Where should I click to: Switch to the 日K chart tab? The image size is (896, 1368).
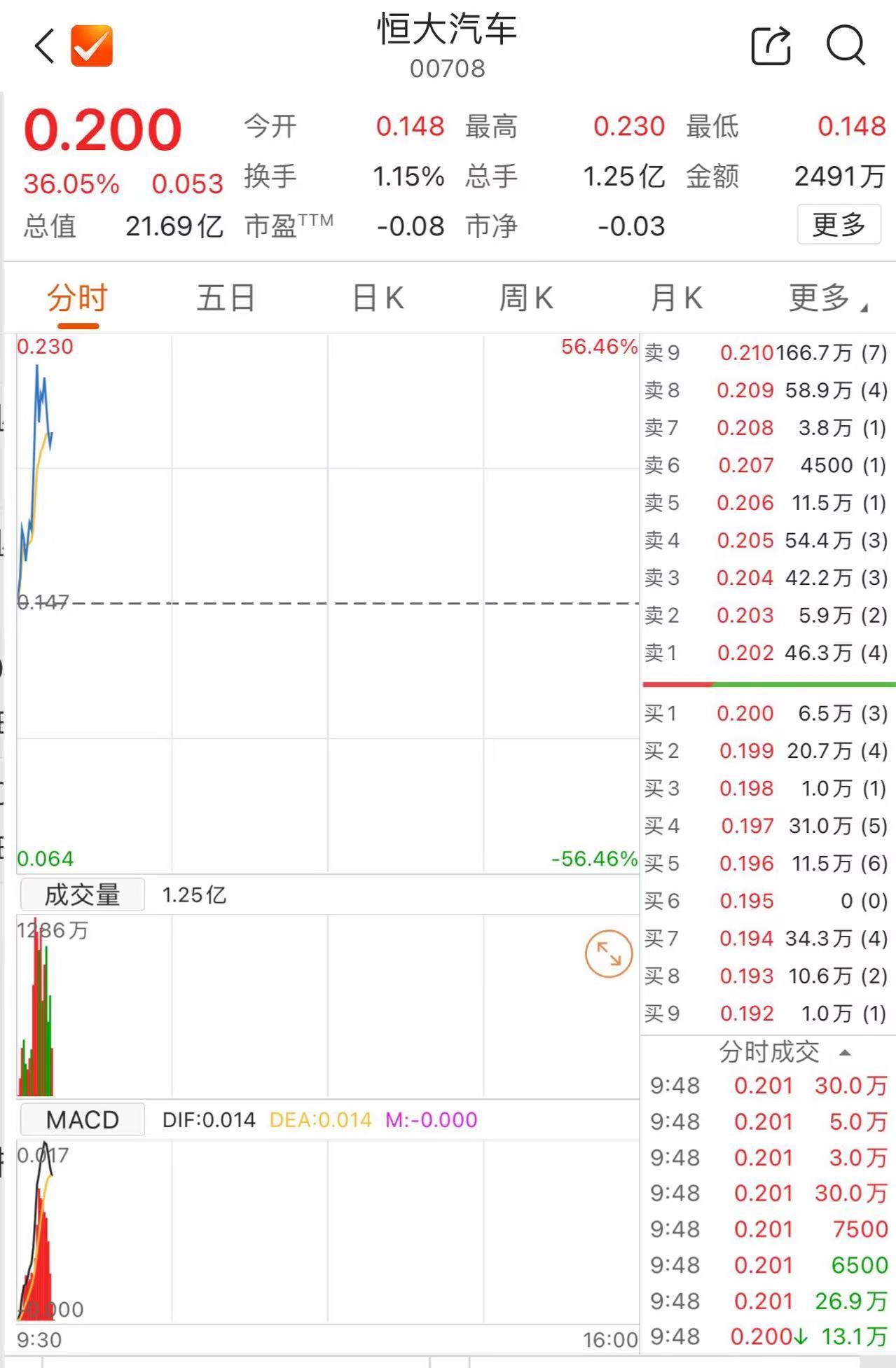click(378, 298)
